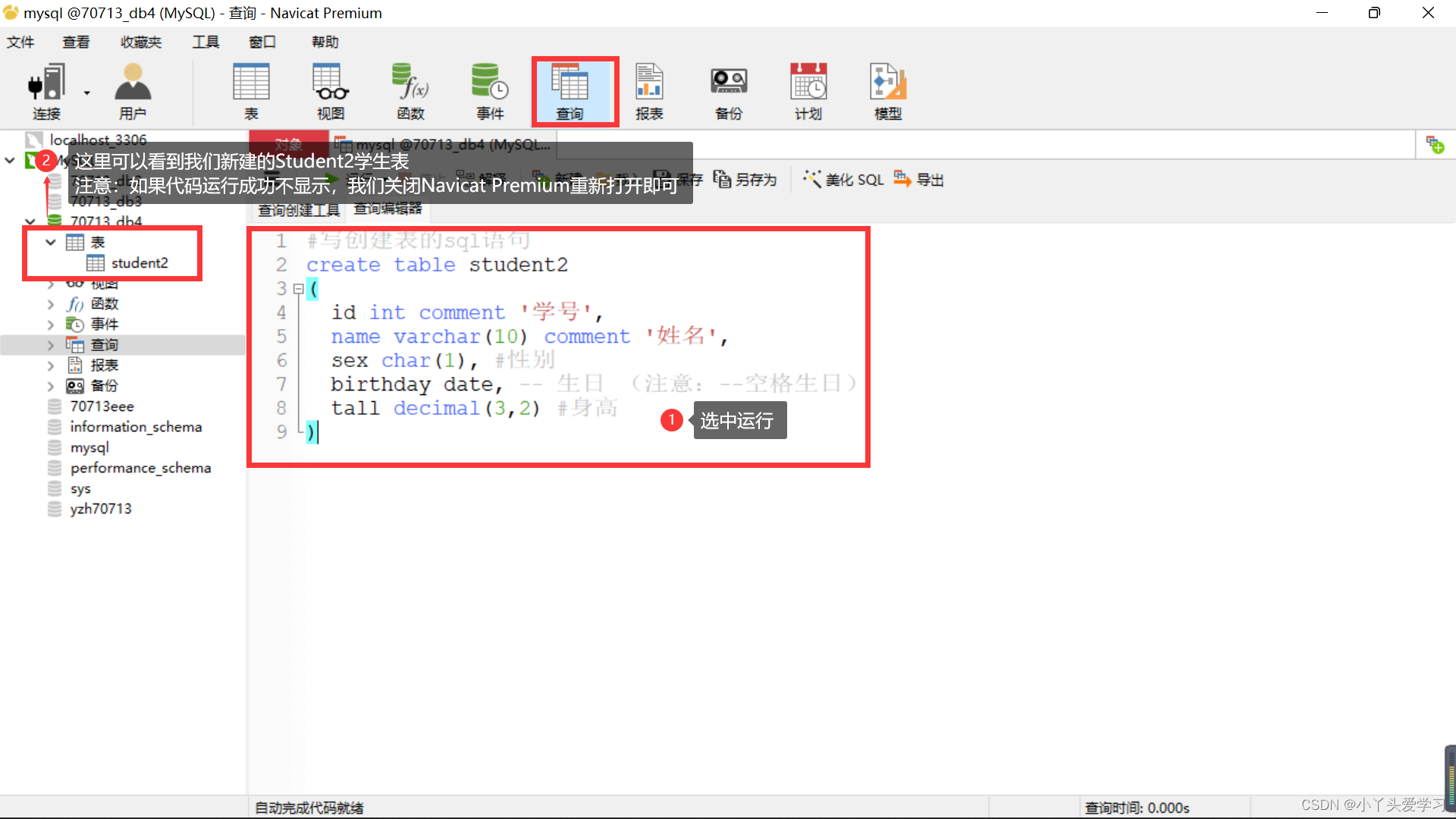This screenshot has width=1456, height=819.
Task: Click 导出 export button
Action: coord(919,180)
